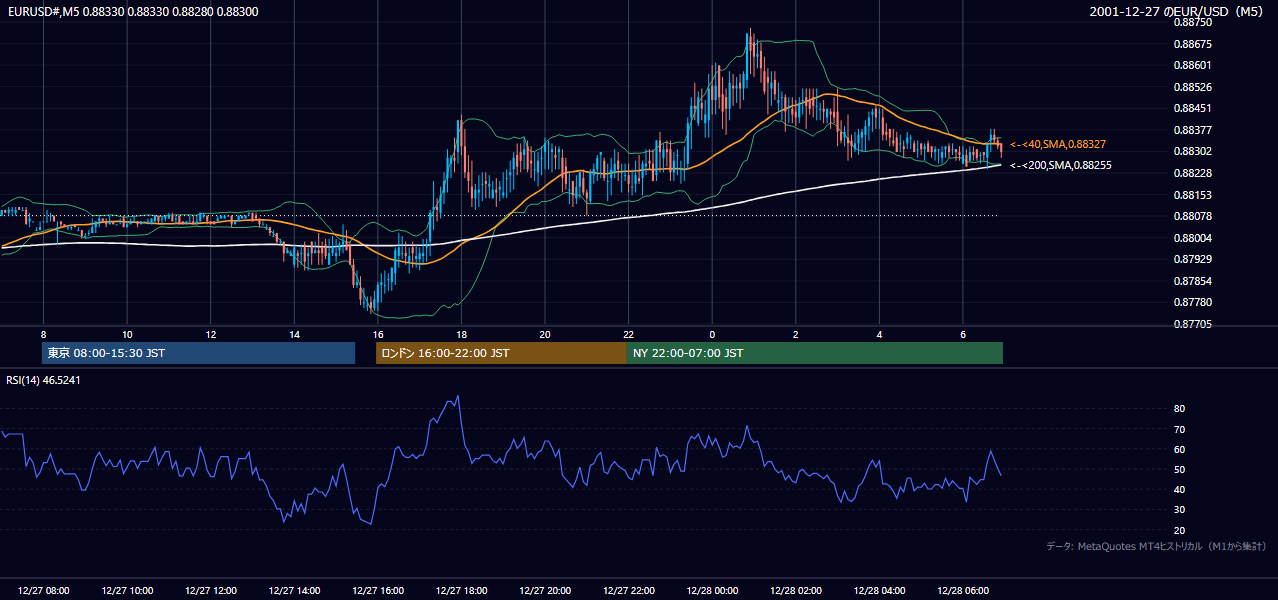The width and height of the screenshot is (1278, 600).
Task: Click price axis value 0.88451
Action: (x=1193, y=109)
